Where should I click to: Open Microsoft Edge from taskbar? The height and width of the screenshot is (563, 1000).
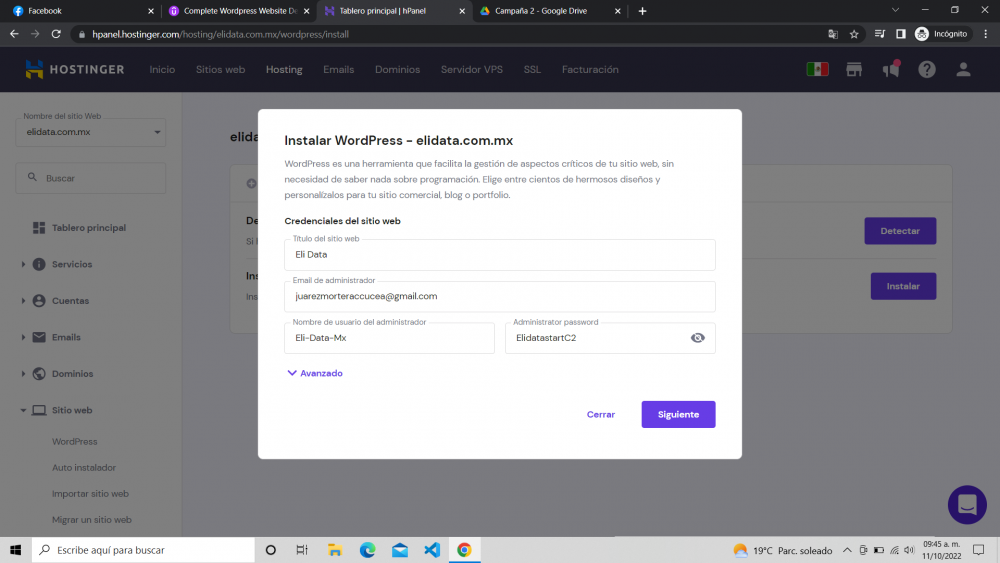pyautogui.click(x=367, y=550)
